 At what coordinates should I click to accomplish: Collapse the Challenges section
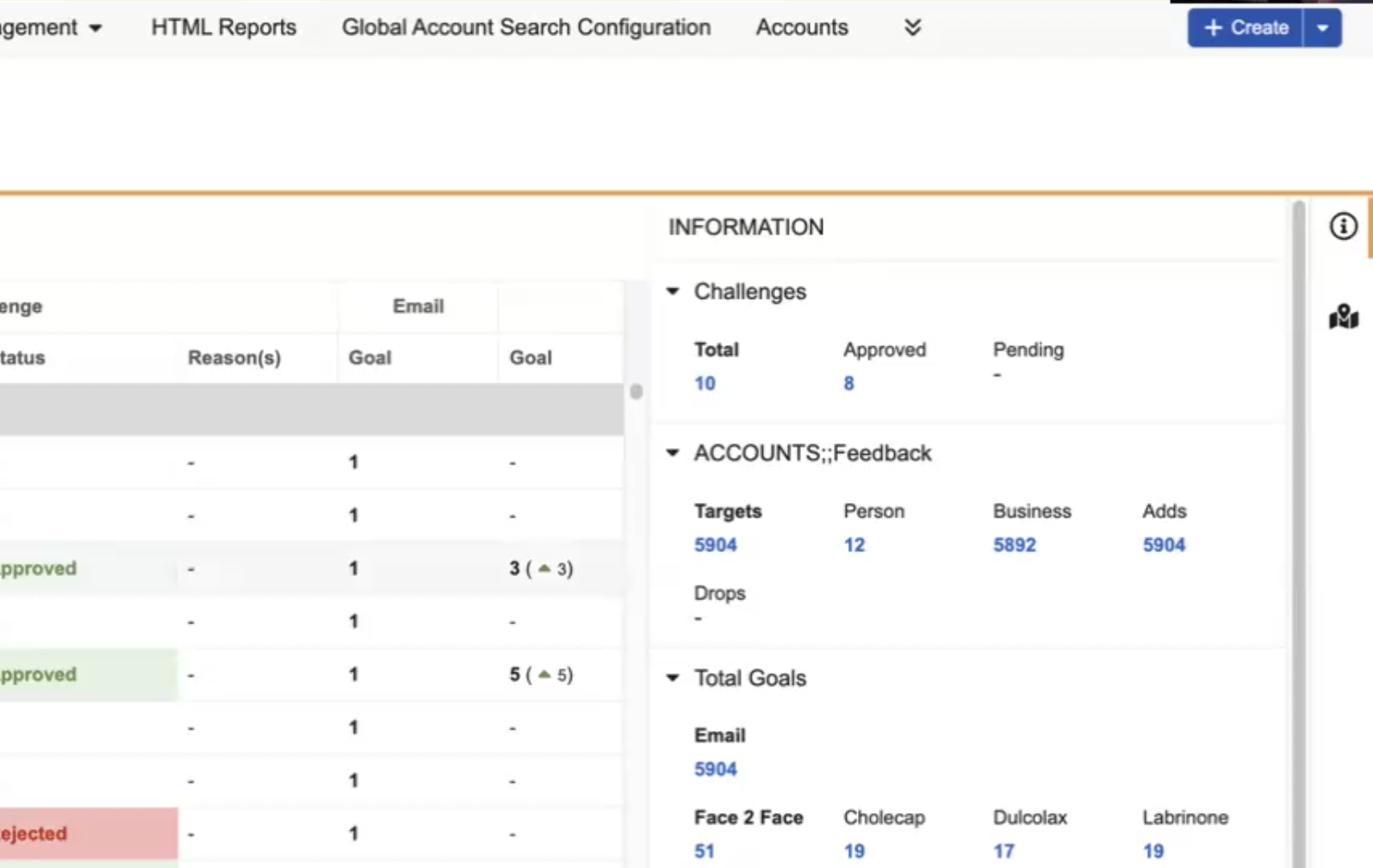(673, 292)
